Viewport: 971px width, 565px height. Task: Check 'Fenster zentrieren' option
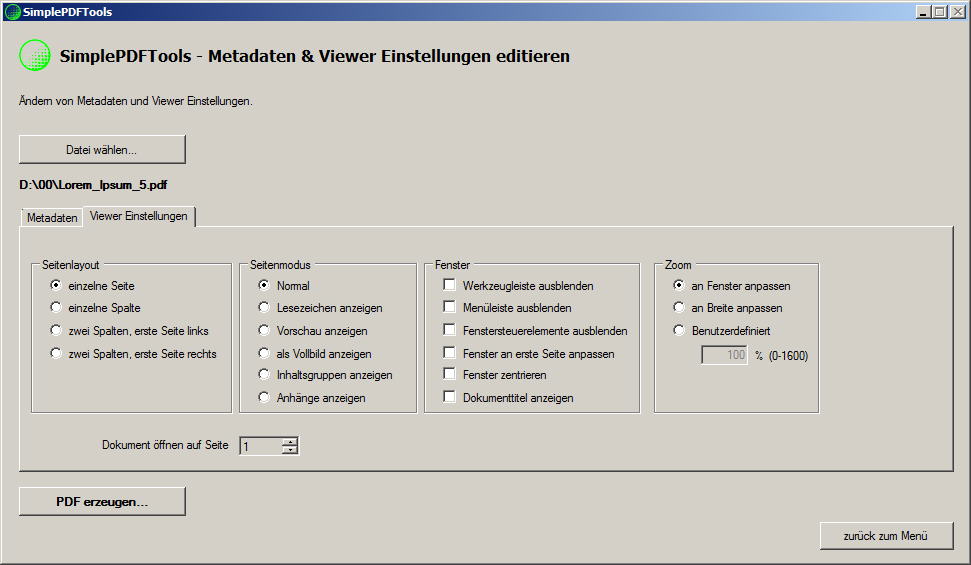click(x=450, y=374)
